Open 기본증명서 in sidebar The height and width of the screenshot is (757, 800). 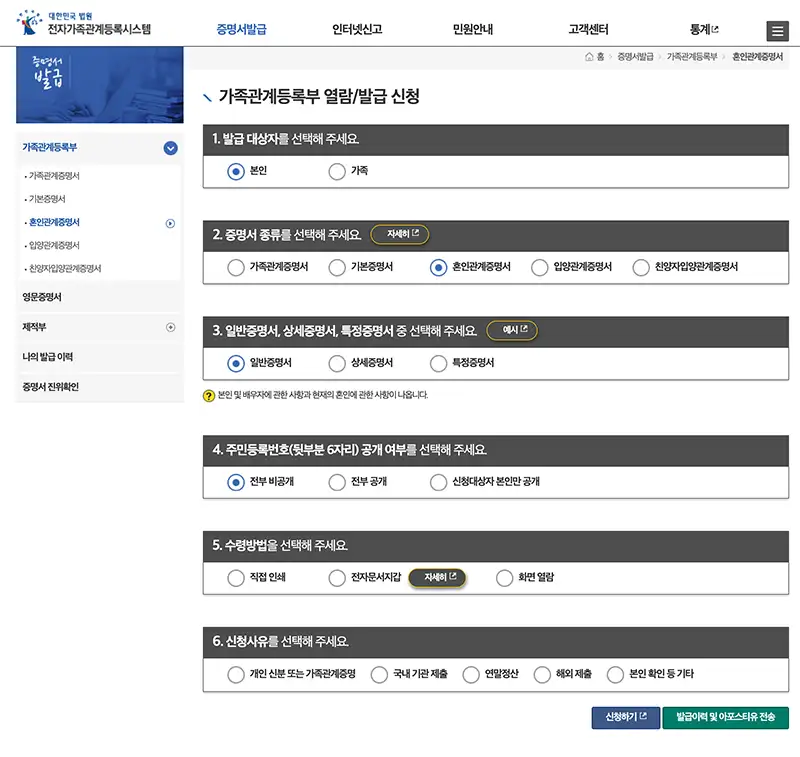(x=47, y=199)
